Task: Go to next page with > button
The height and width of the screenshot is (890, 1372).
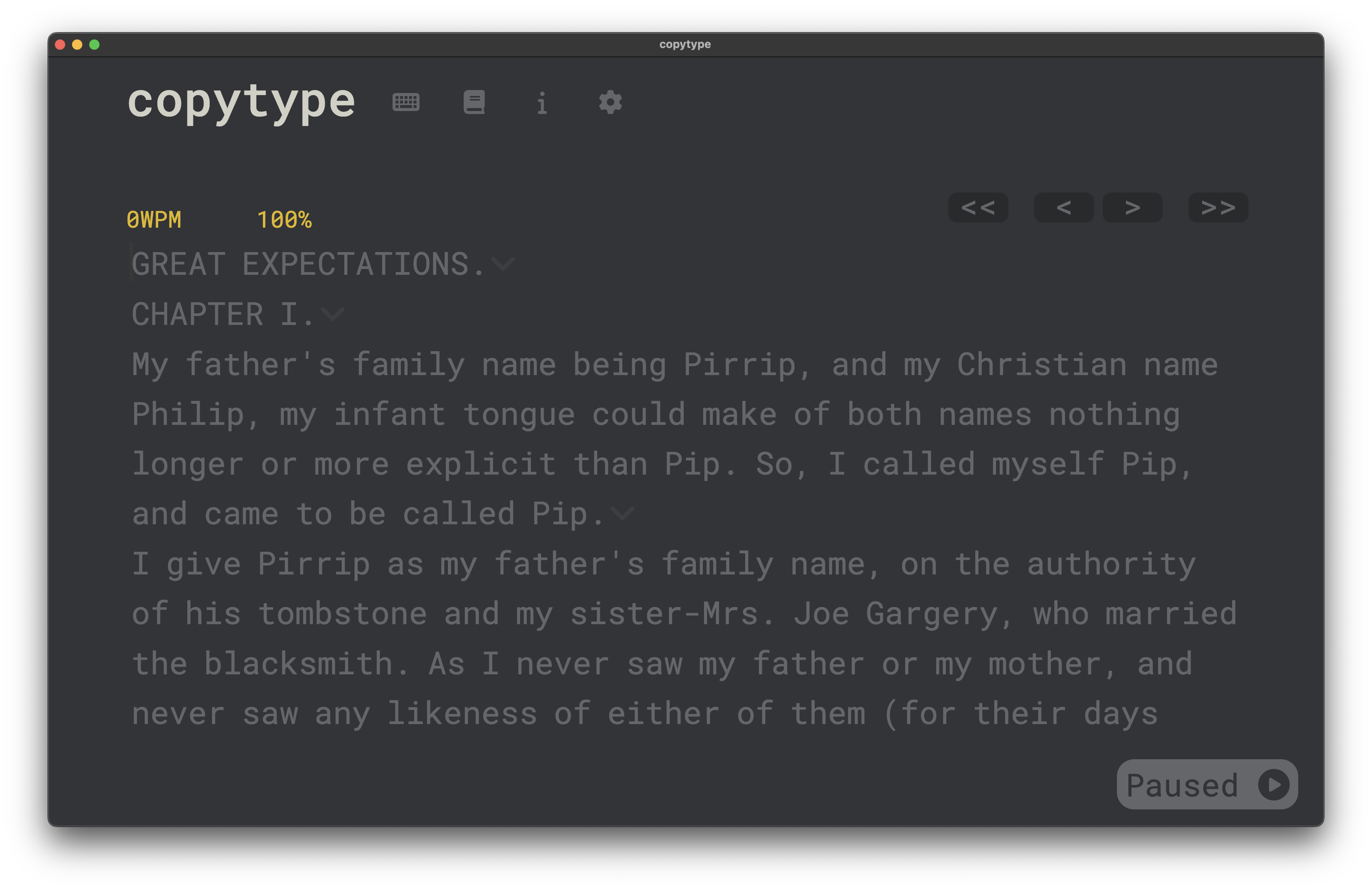Action: tap(1132, 207)
